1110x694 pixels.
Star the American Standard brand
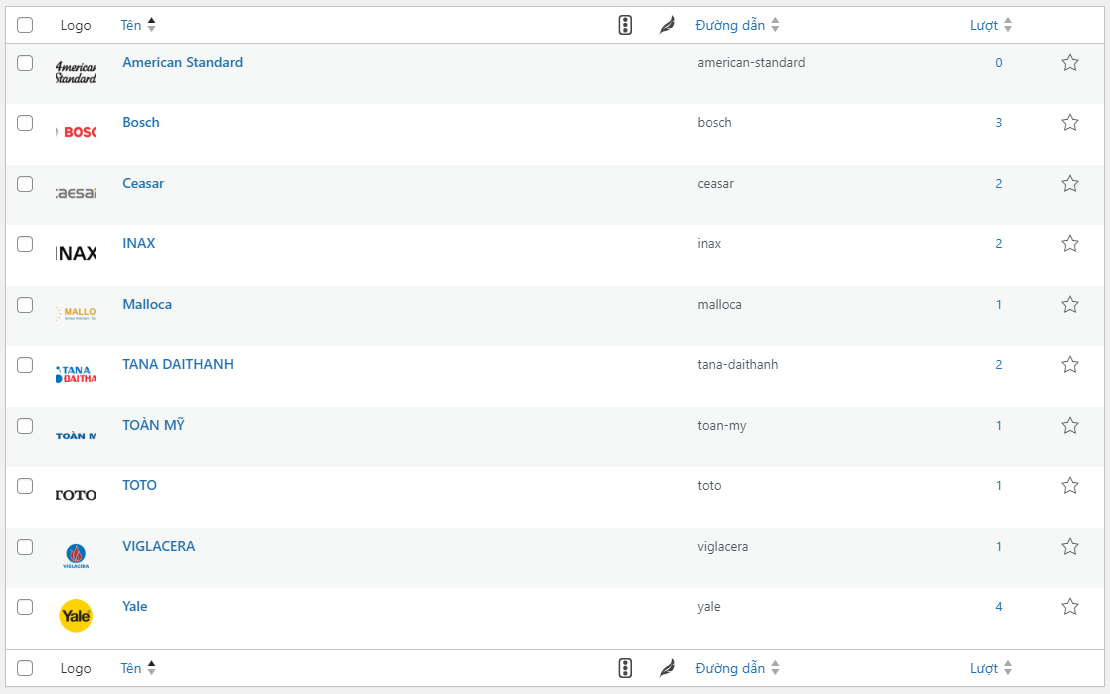click(1070, 62)
